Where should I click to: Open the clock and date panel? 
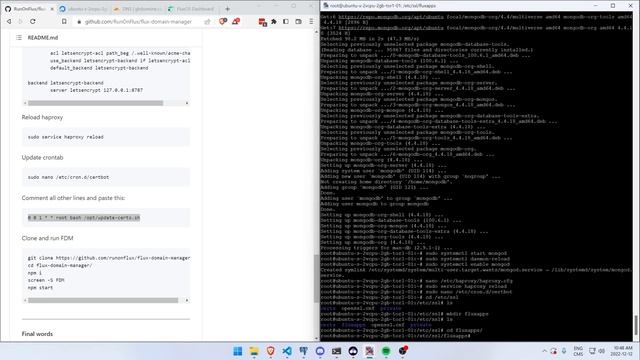622,351
